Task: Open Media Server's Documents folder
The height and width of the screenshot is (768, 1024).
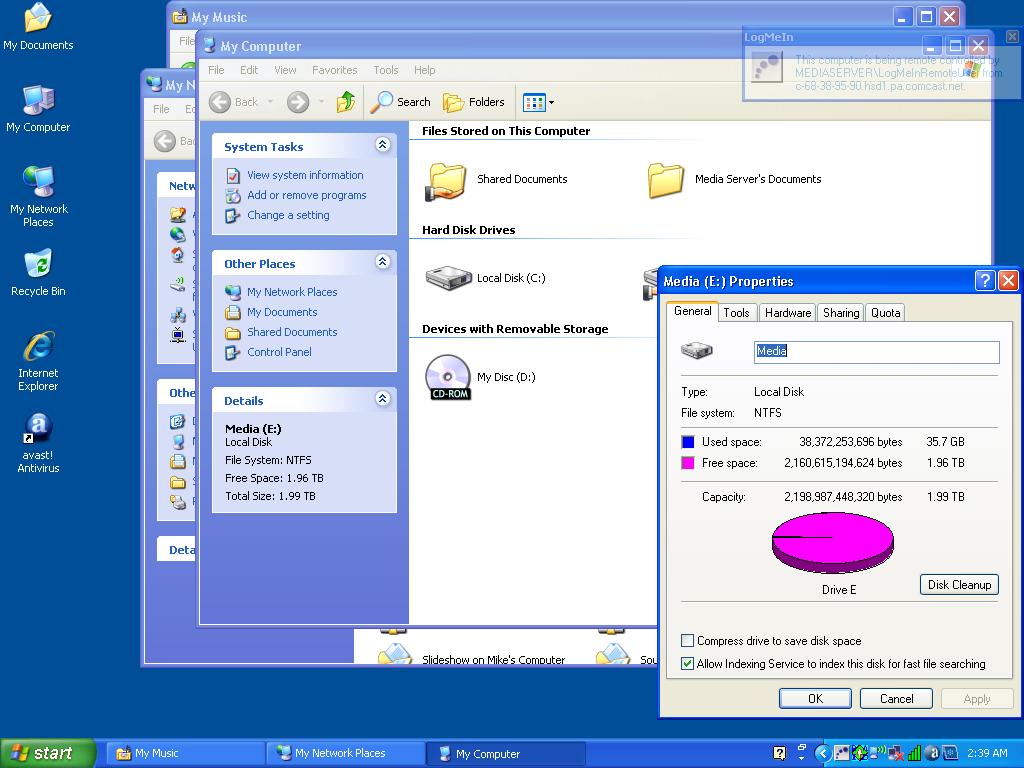Action: pyautogui.click(x=666, y=180)
